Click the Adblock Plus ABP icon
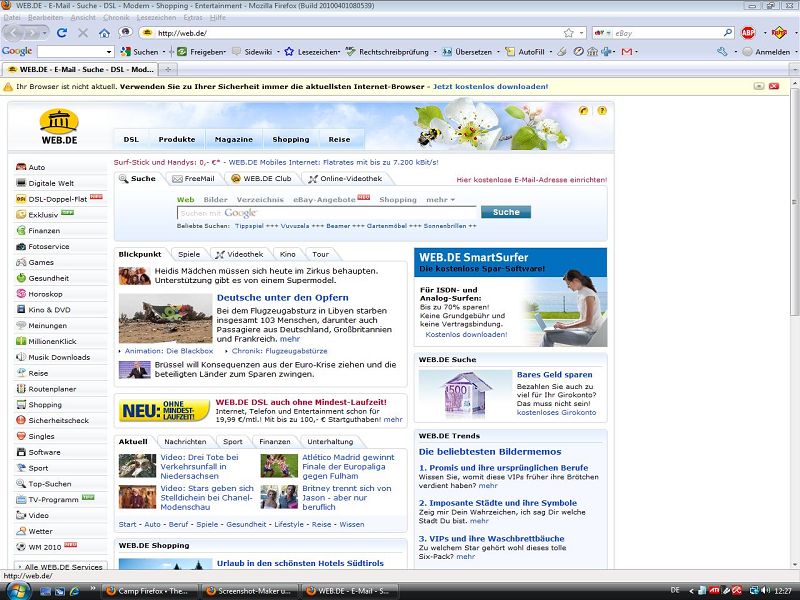Image resolution: width=800 pixels, height=600 pixels. [748, 33]
